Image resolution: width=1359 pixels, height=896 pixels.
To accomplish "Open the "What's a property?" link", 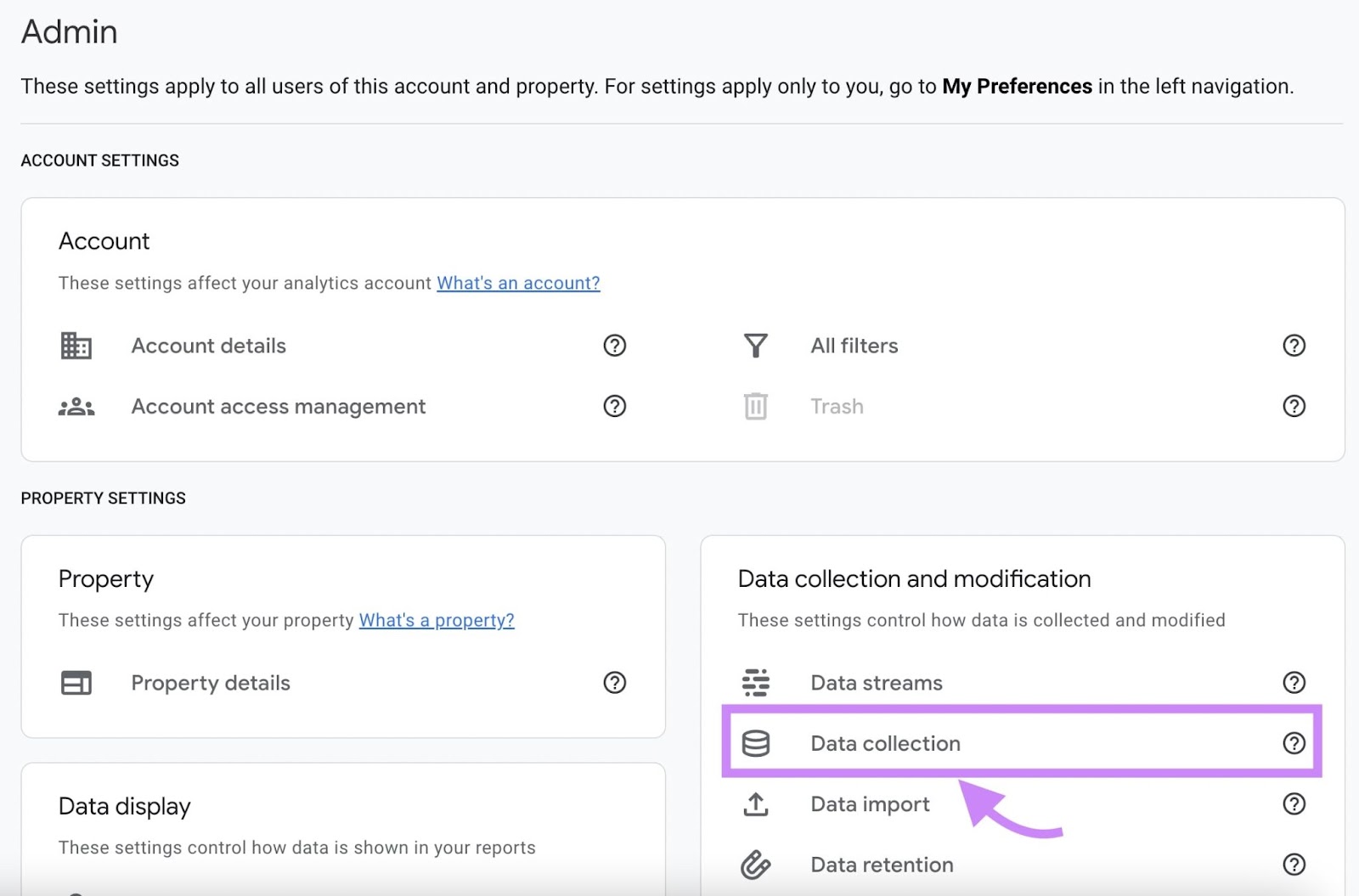I will [x=436, y=620].
